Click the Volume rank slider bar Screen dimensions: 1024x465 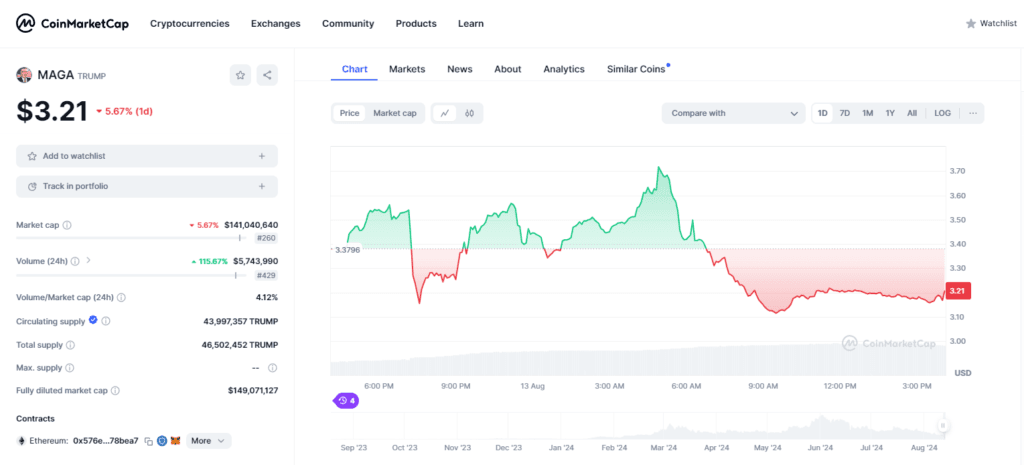click(131, 276)
